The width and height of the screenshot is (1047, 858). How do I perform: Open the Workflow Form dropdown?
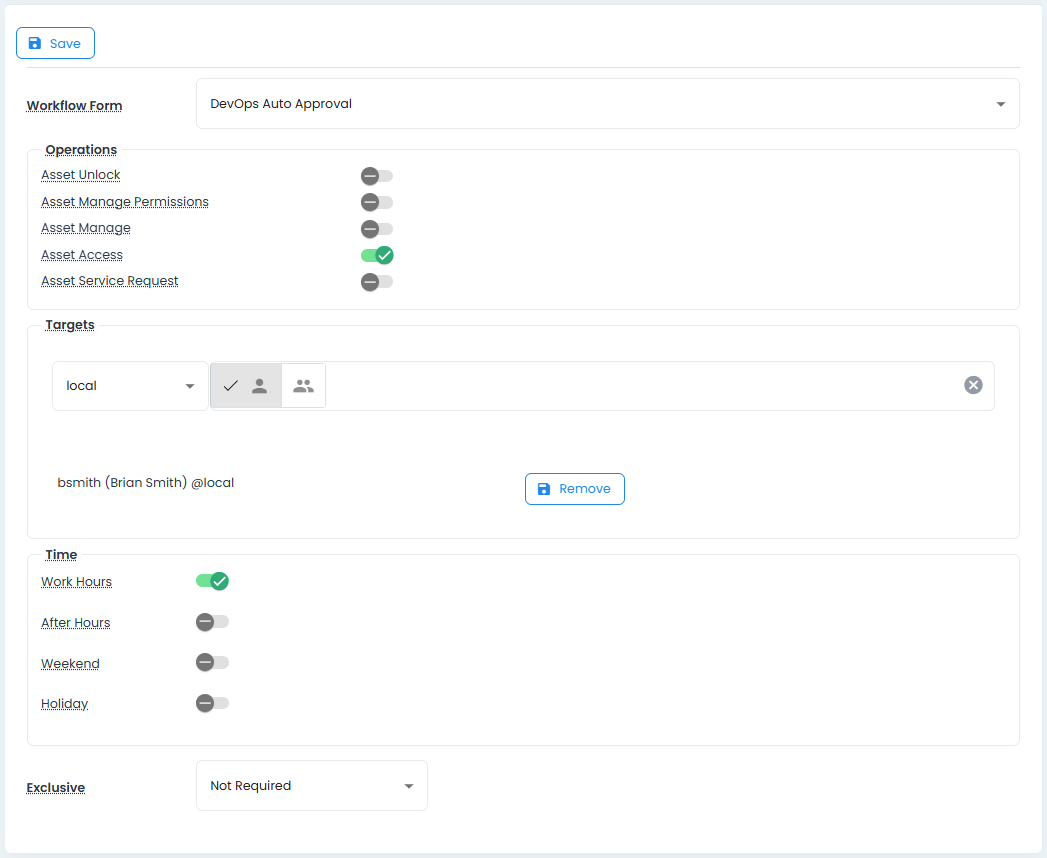pyautogui.click(x=607, y=104)
